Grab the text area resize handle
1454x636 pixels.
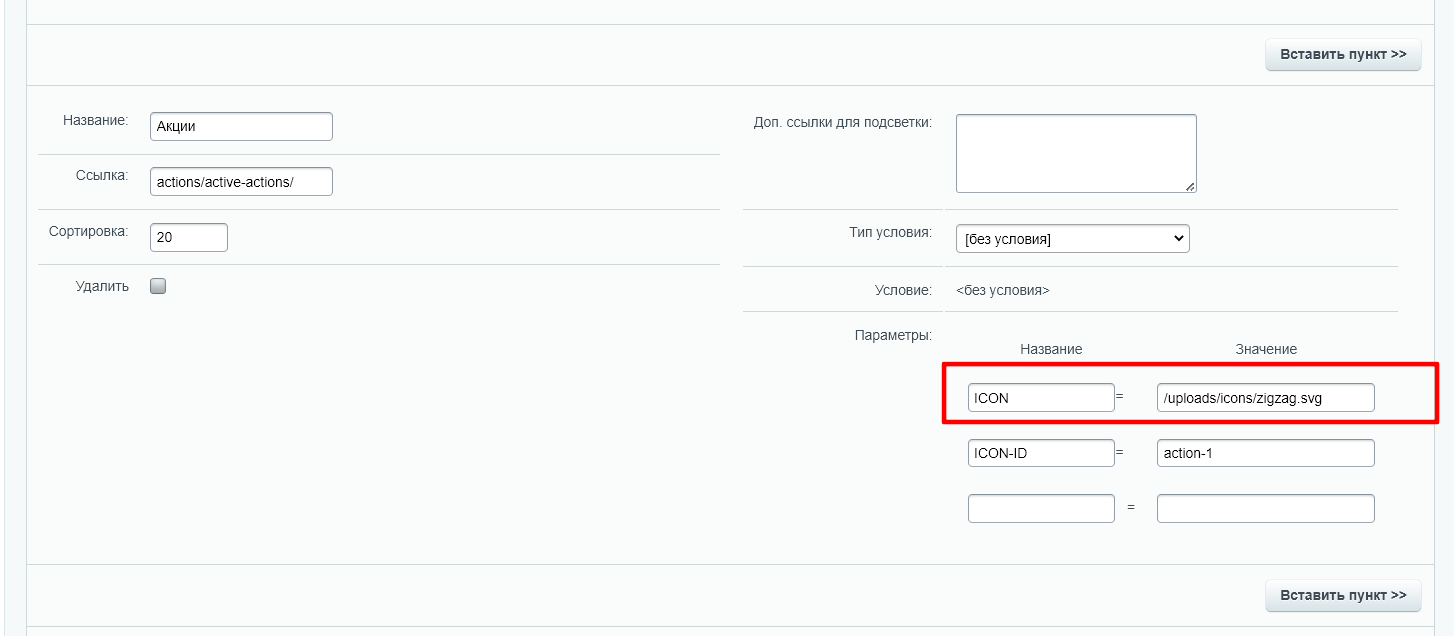[x=1190, y=186]
